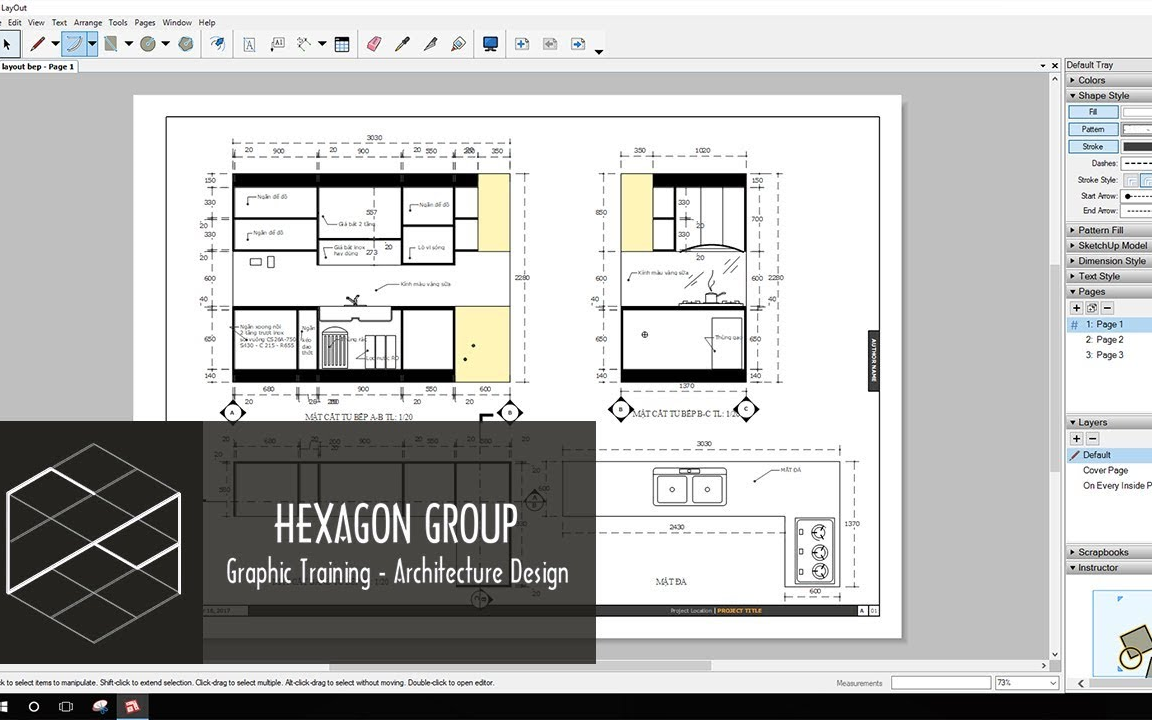This screenshot has width=1152, height=720.
Task: Toggle Fill in Shape Style
Action: coord(1092,111)
